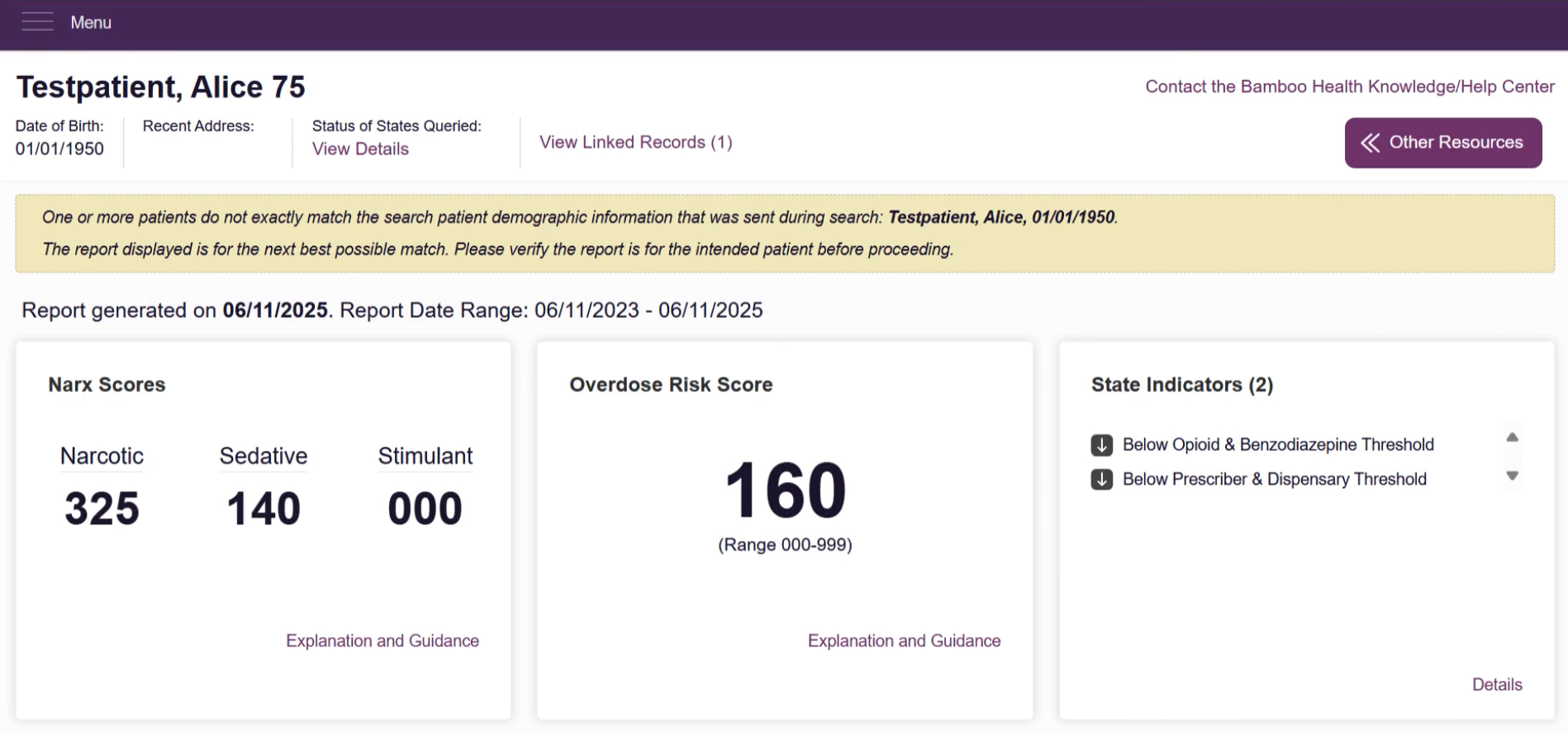Viewport: 1568px width, 734px height.
Task: Click Below Opioid & Benzodiazepine Threshold indicator
Action: [x=1278, y=445]
